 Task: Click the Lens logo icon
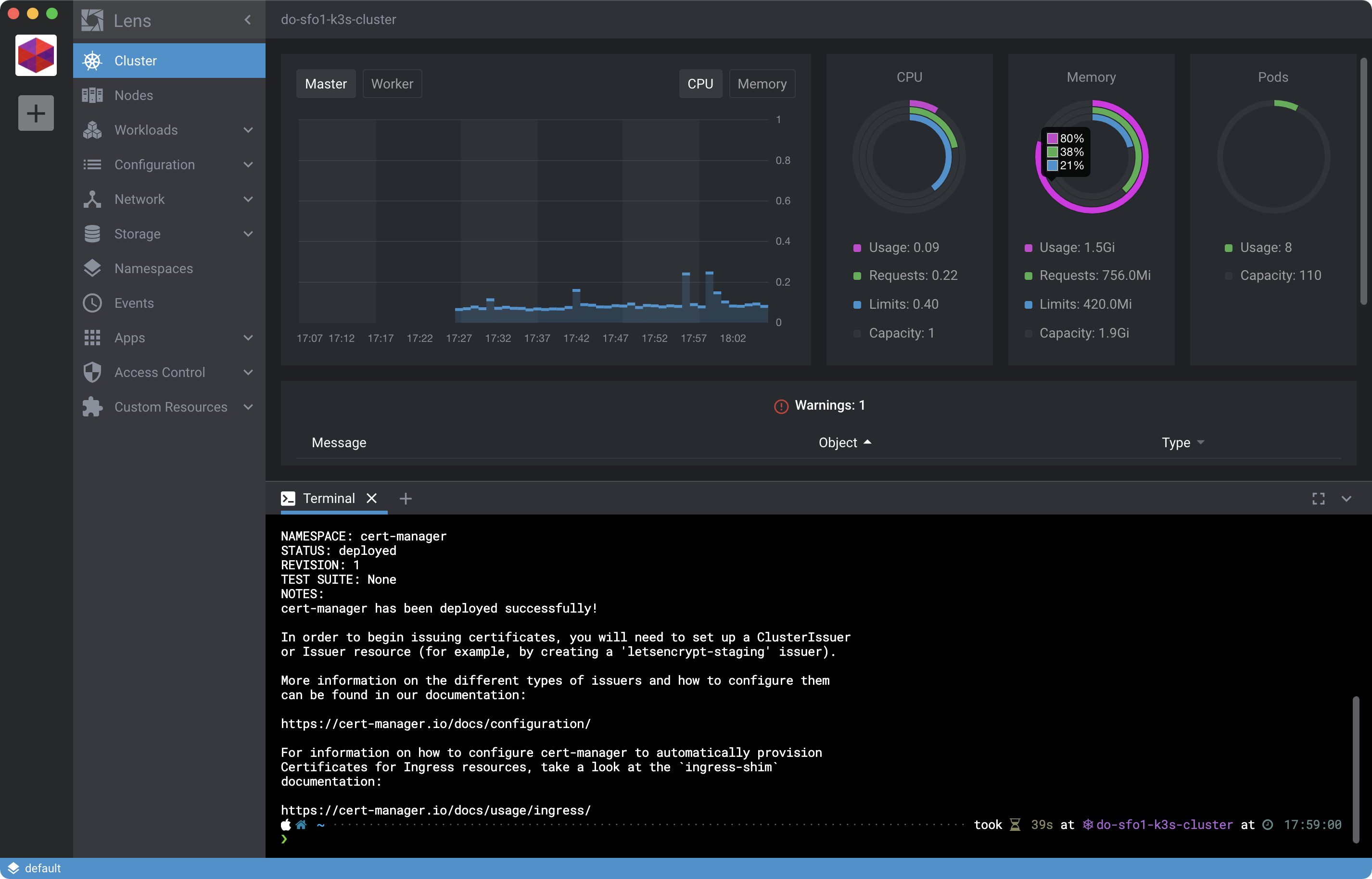[92, 21]
